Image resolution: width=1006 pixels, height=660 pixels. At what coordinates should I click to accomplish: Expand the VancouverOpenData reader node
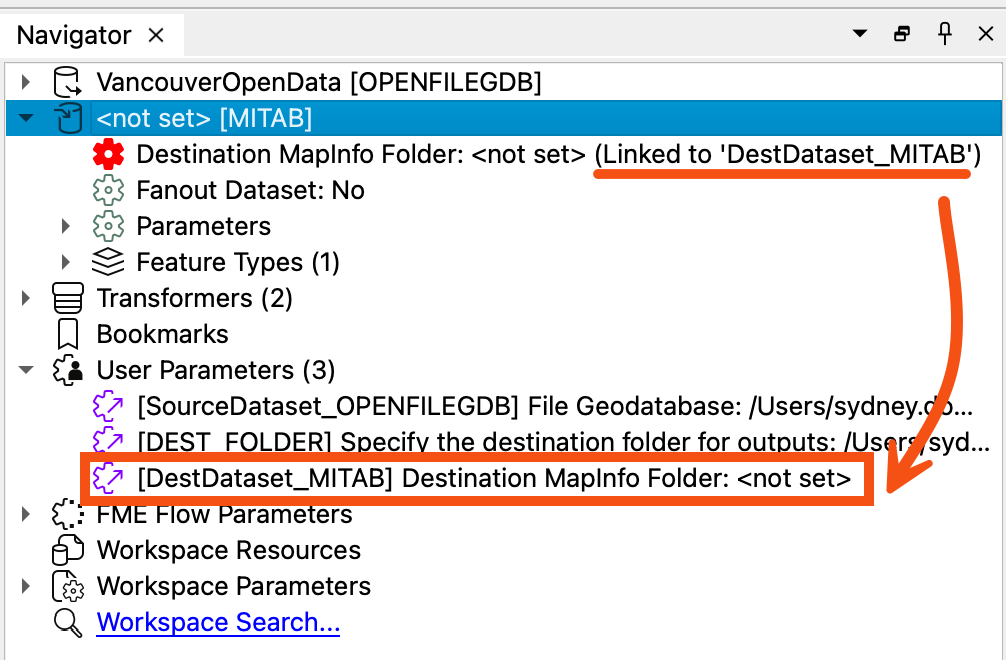pos(25,82)
